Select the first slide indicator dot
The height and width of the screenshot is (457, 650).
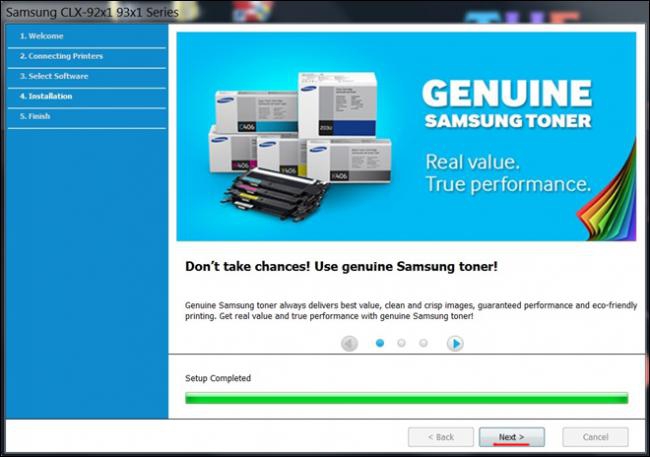click(379, 343)
